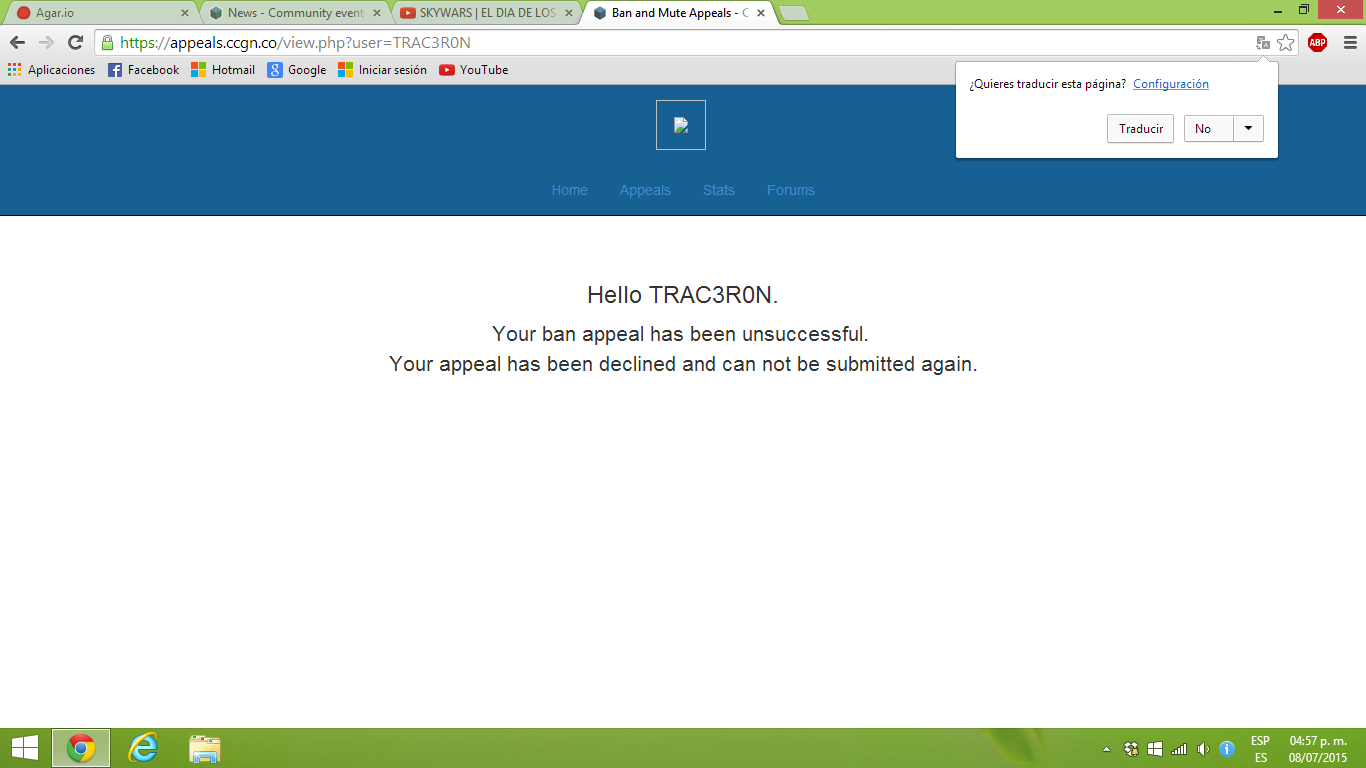
Task: Open File Explorer from the taskbar
Action: (x=205, y=748)
